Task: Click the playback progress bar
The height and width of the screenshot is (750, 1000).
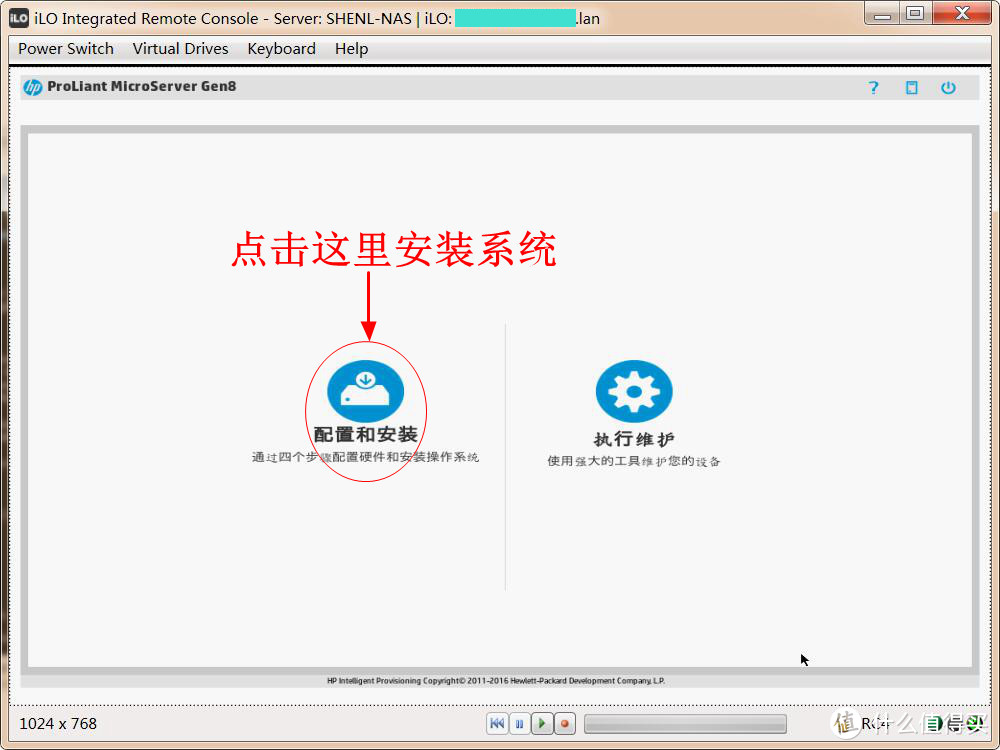Action: coord(685,723)
